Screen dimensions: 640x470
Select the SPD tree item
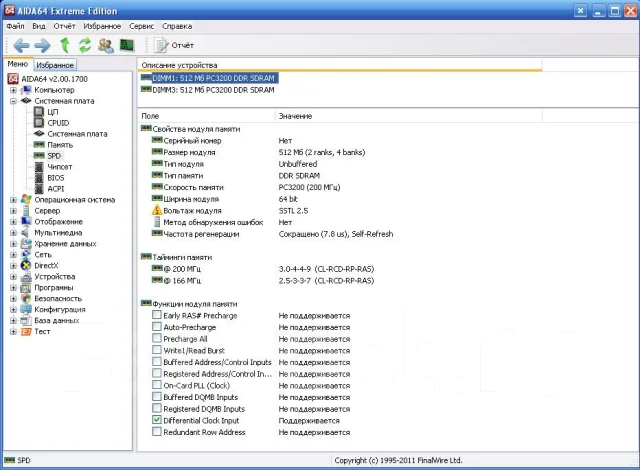tap(54, 156)
